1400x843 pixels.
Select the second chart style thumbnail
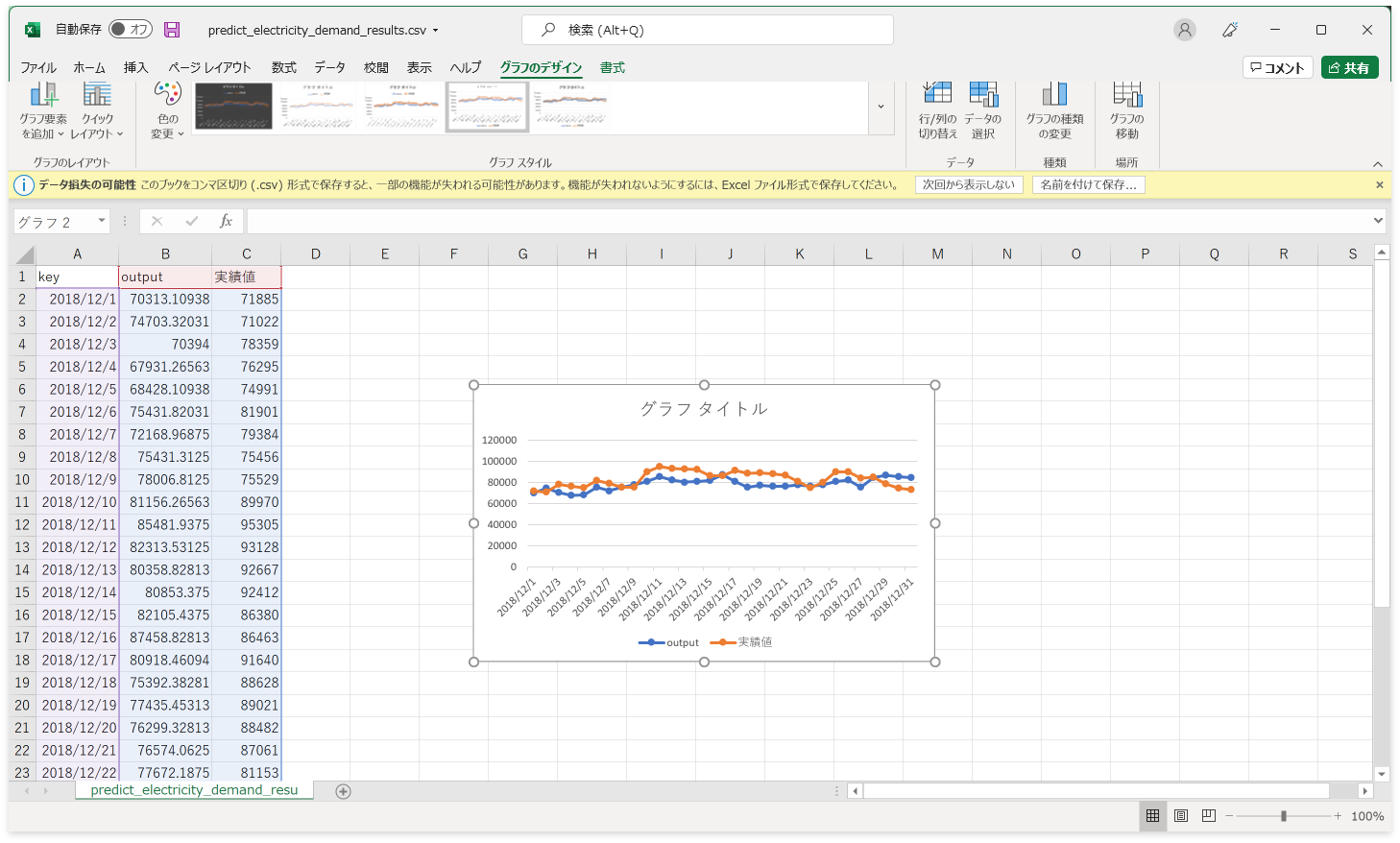pos(318,106)
